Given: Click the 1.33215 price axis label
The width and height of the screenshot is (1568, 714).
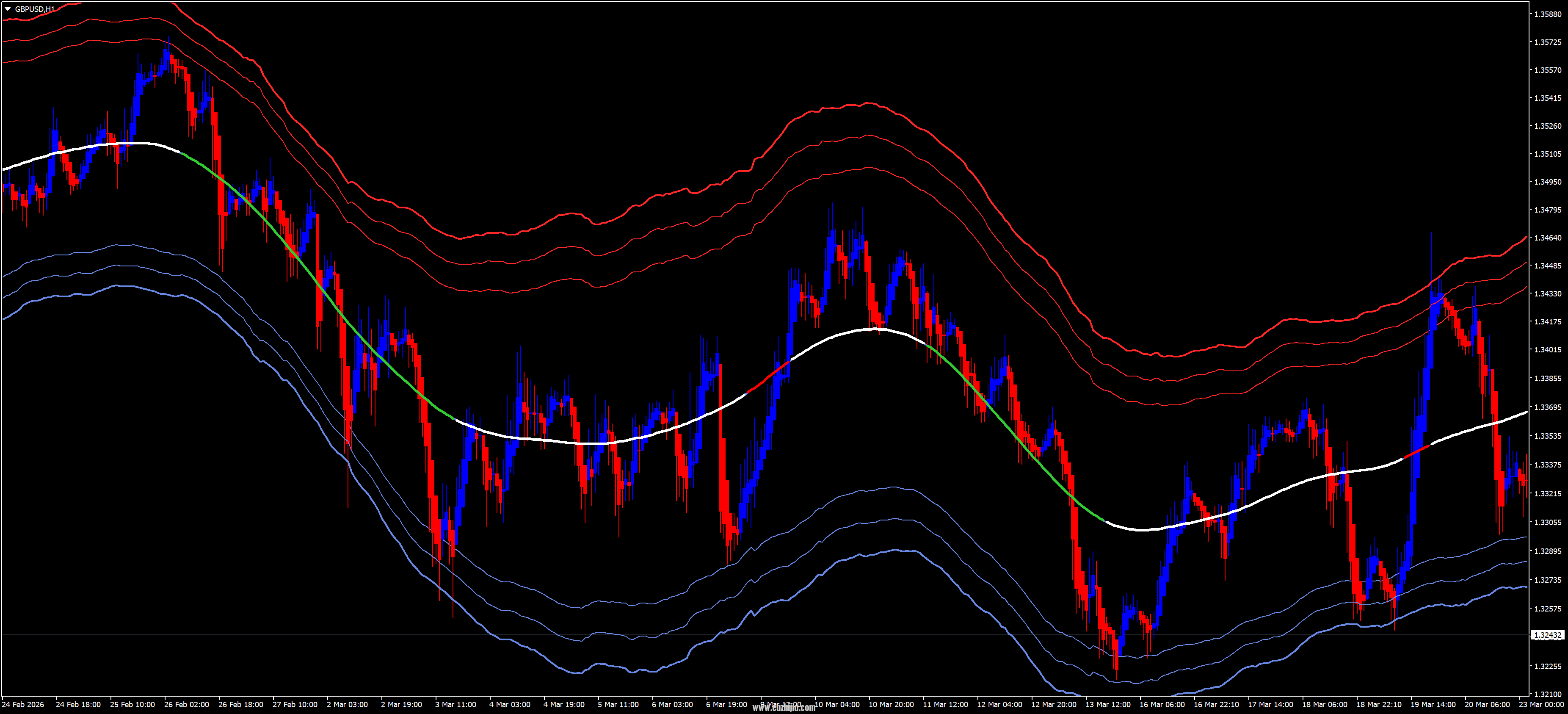Looking at the screenshot, I should click(x=1548, y=493).
